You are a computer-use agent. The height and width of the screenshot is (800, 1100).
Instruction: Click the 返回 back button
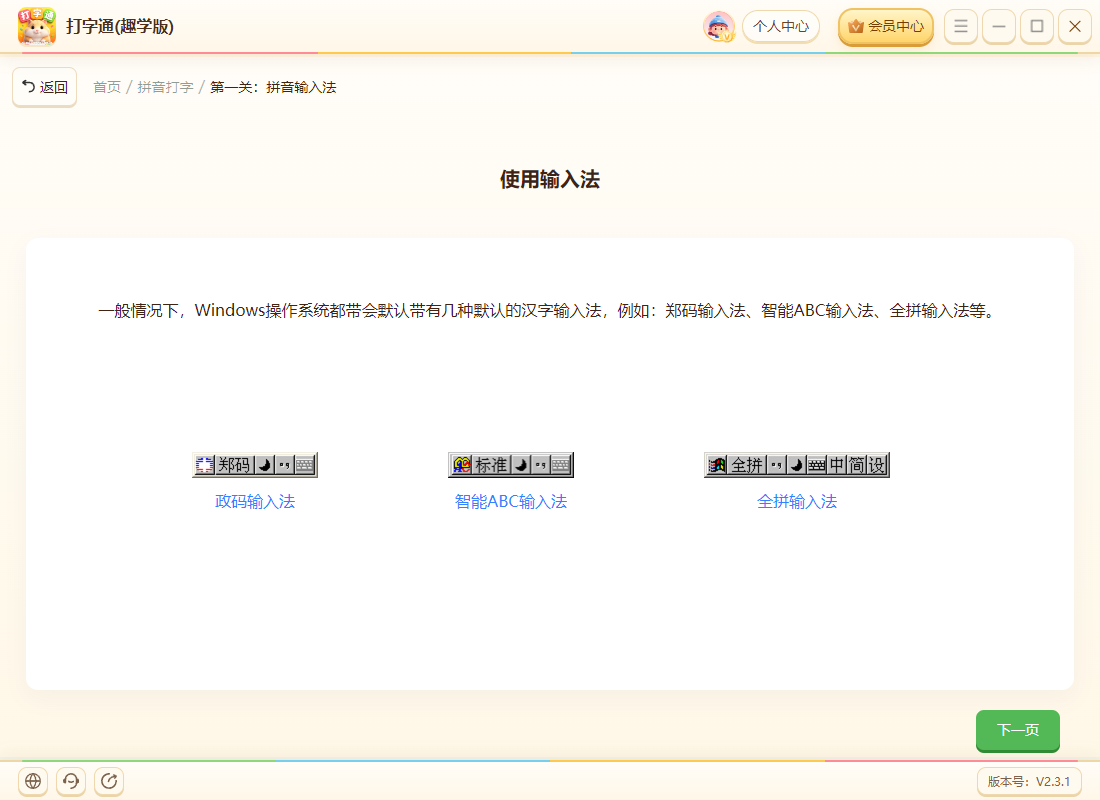coord(44,87)
